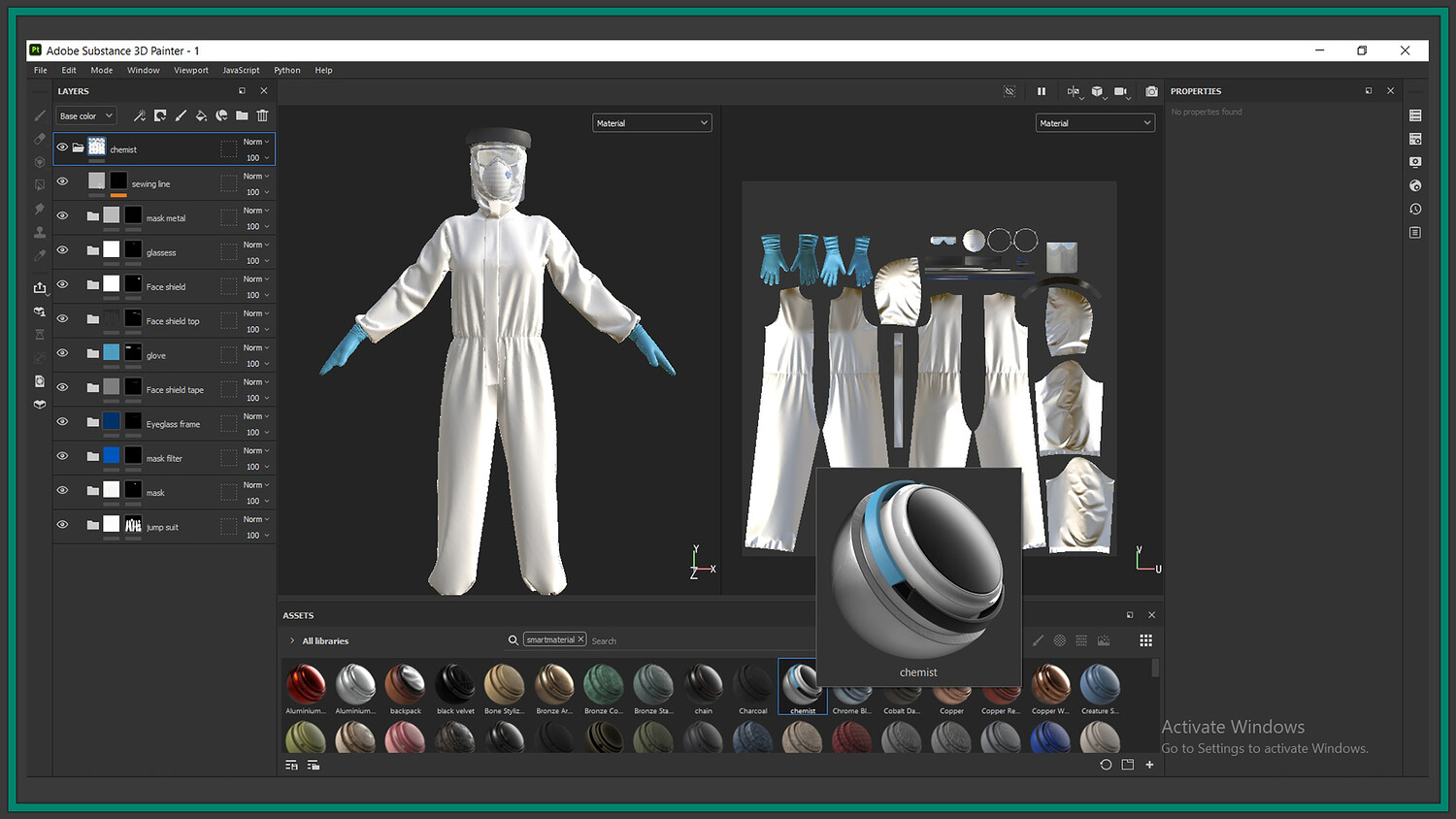
Task: Hide the mask metal layer
Action: (x=62, y=215)
